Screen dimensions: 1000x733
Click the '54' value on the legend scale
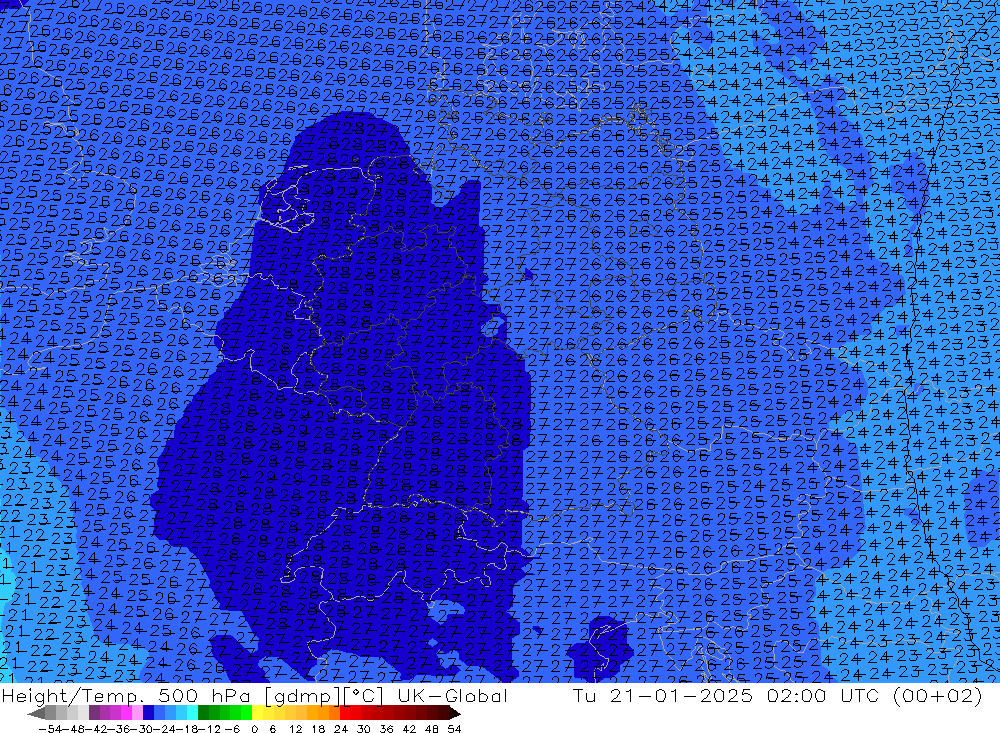[454, 729]
